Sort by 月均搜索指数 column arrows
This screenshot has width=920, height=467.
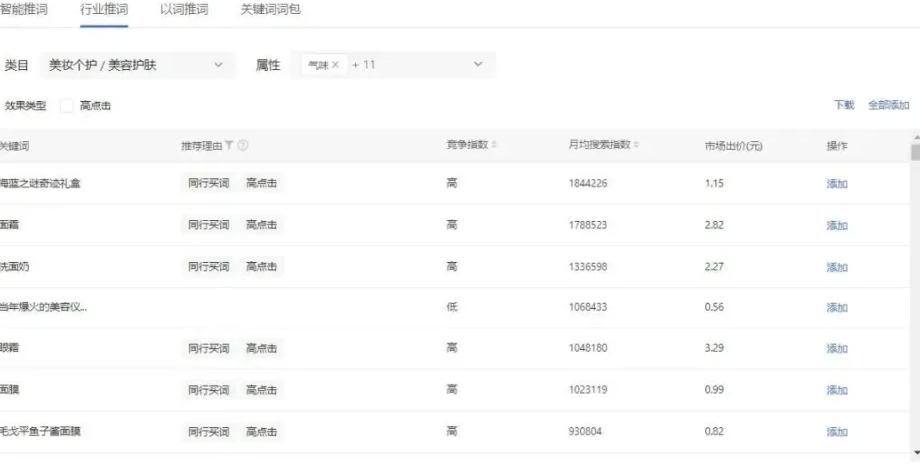tap(636, 144)
